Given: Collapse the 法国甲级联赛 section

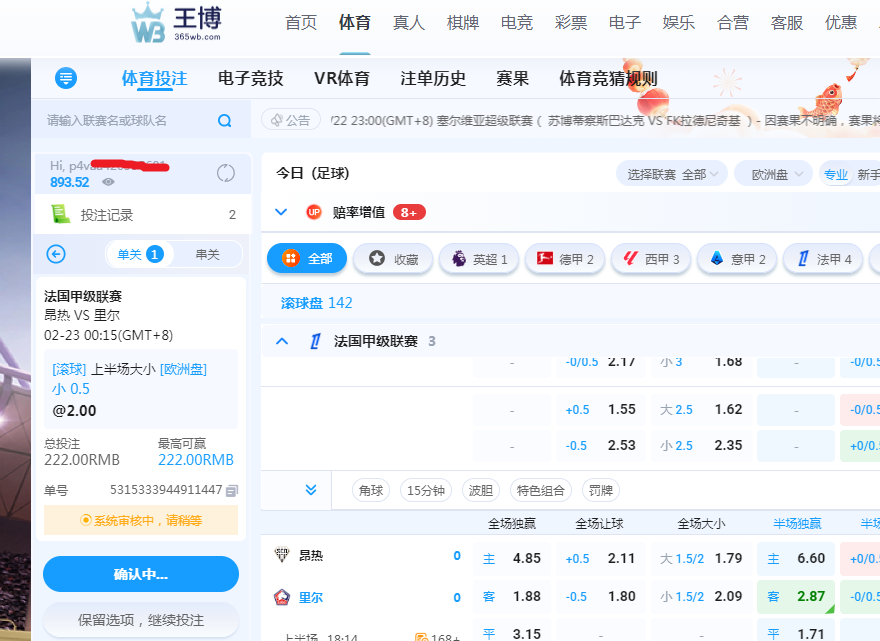Looking at the screenshot, I should [x=282, y=341].
